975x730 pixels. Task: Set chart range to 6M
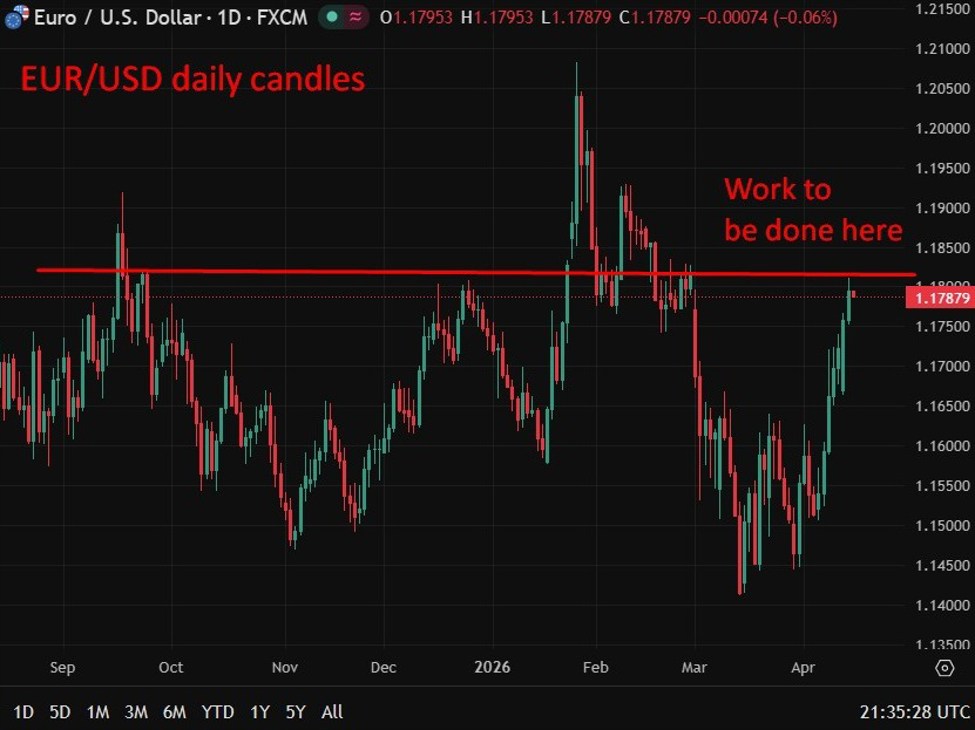pos(174,712)
